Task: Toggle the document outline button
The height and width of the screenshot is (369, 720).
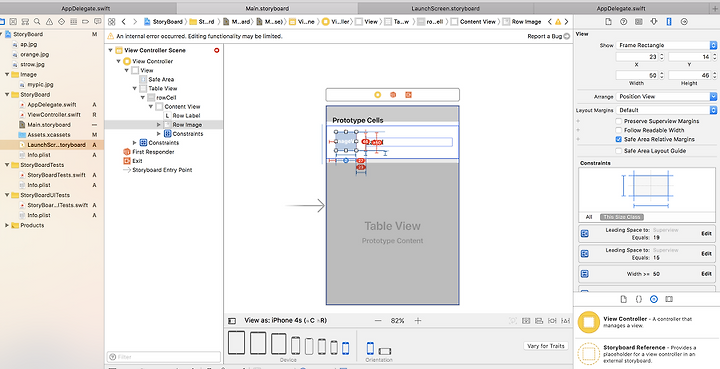Action: [232, 321]
